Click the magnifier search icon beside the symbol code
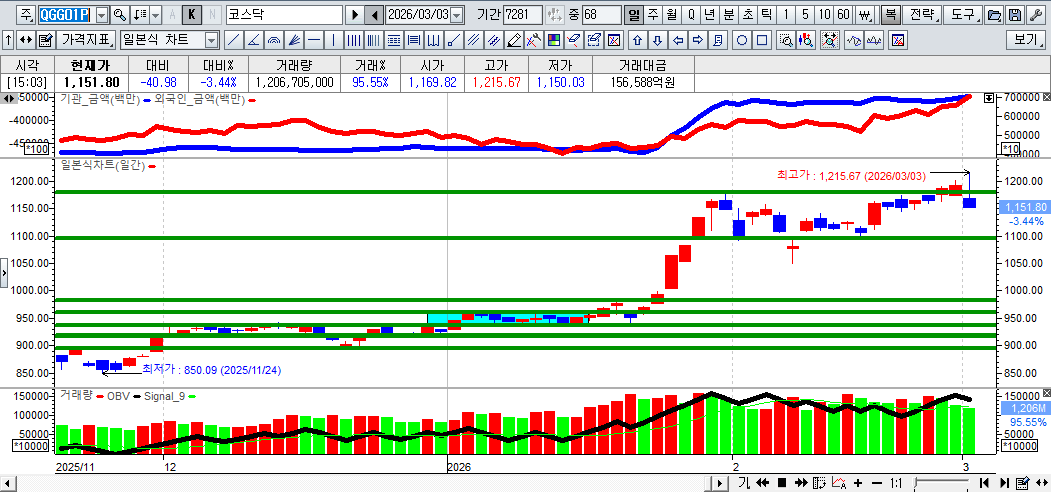This screenshot has width=1051, height=492. (x=120, y=15)
